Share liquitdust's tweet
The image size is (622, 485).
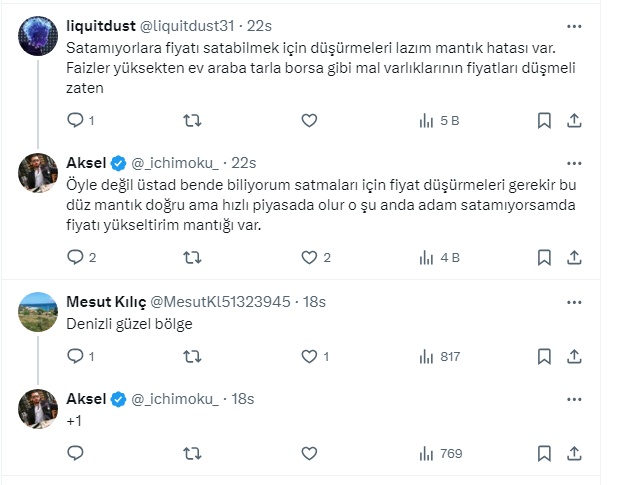click(575, 121)
